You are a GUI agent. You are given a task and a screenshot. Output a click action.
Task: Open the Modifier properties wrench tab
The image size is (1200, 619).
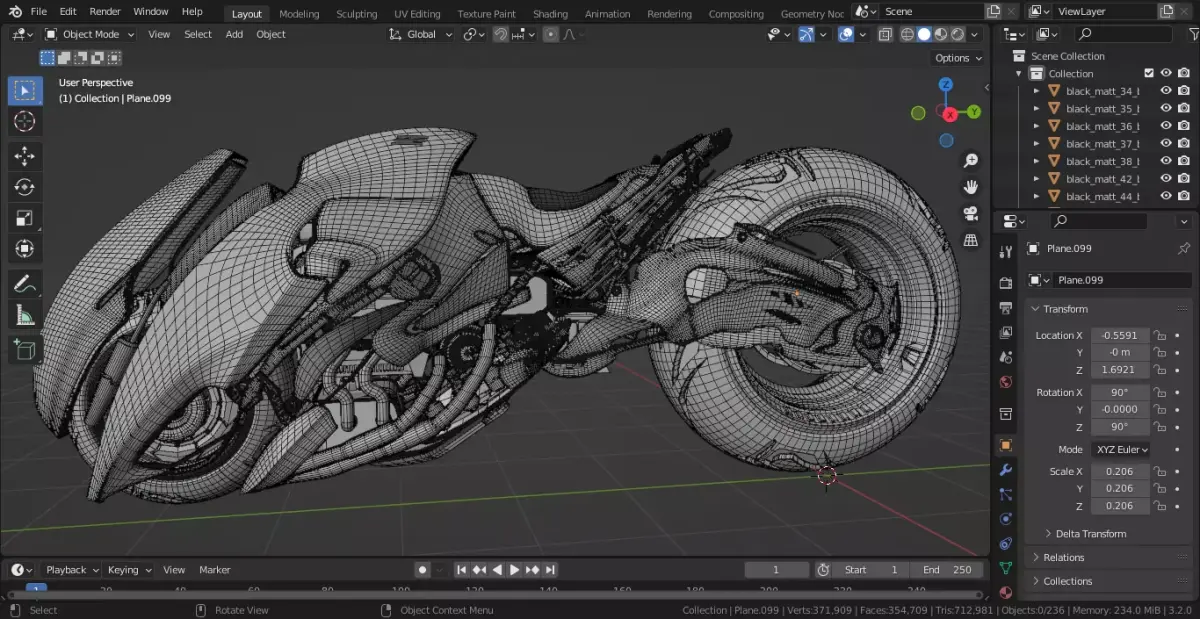click(1006, 470)
